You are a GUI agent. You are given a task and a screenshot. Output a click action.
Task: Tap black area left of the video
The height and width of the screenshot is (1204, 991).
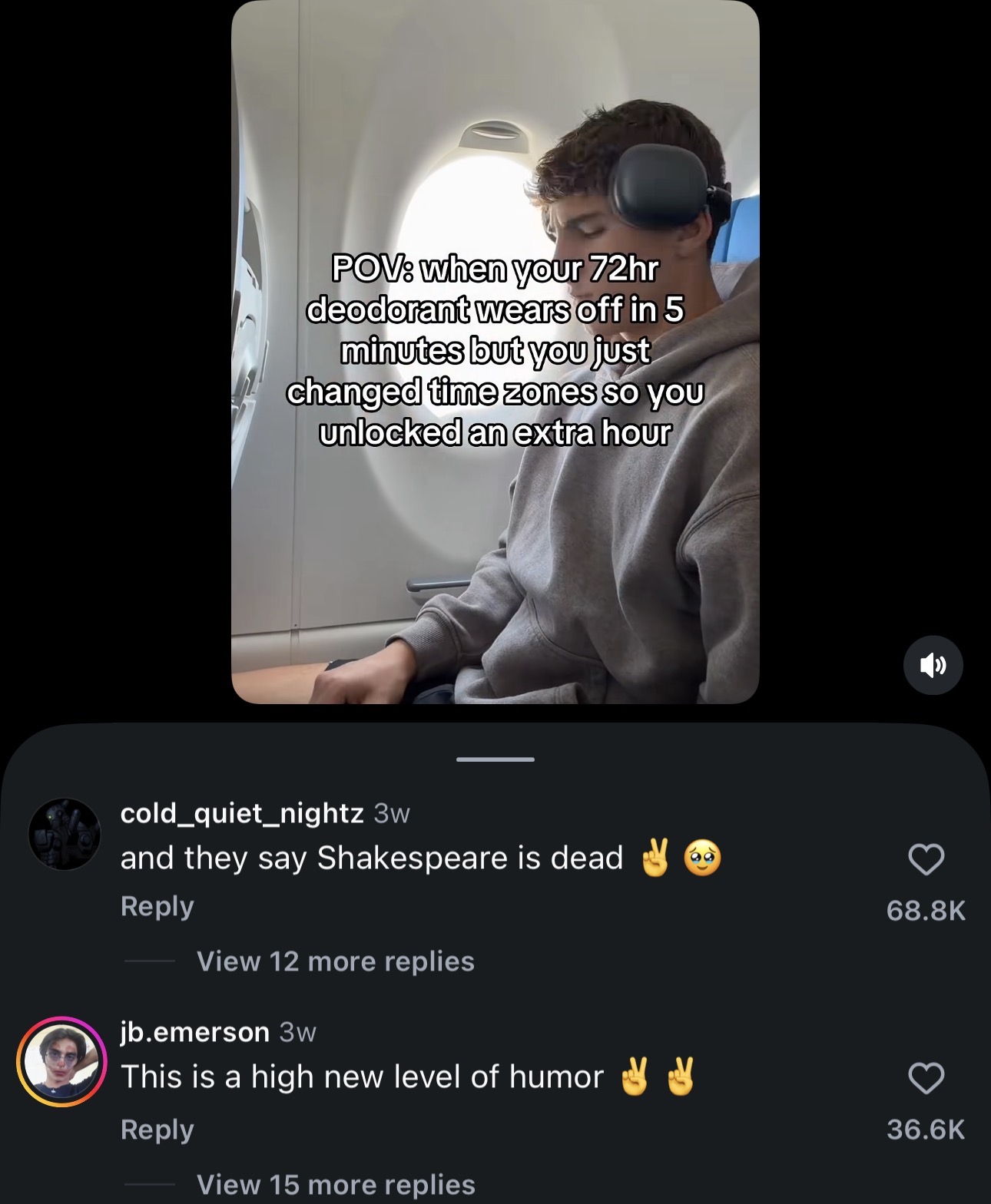click(115, 353)
